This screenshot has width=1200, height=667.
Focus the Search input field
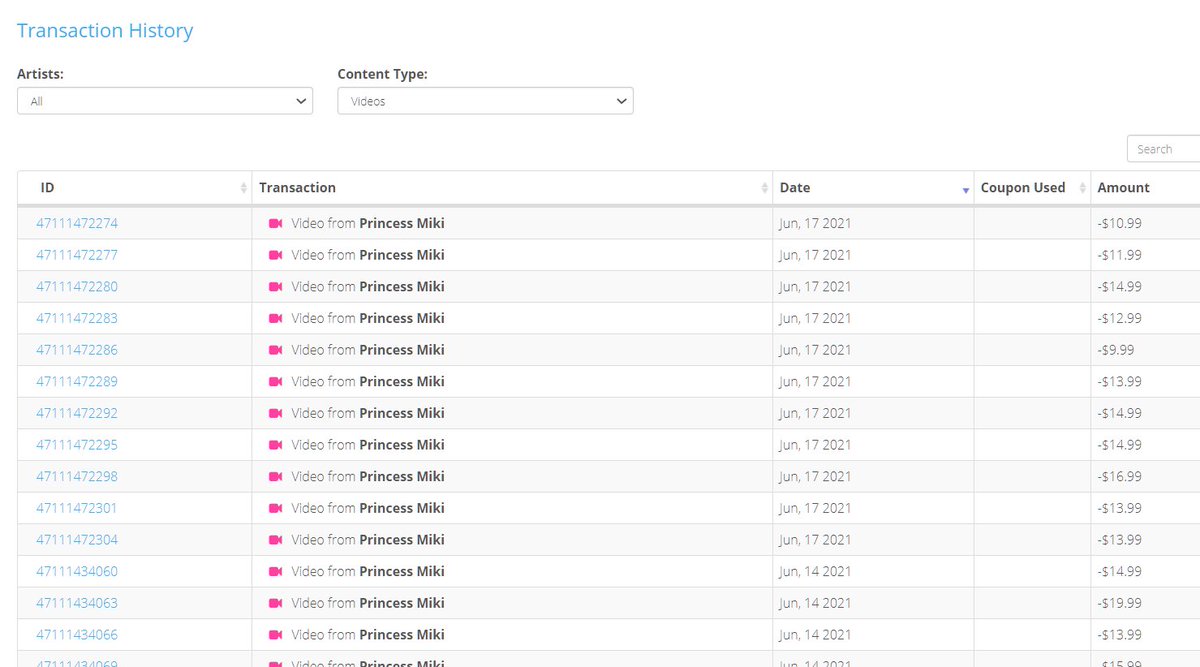1163,149
